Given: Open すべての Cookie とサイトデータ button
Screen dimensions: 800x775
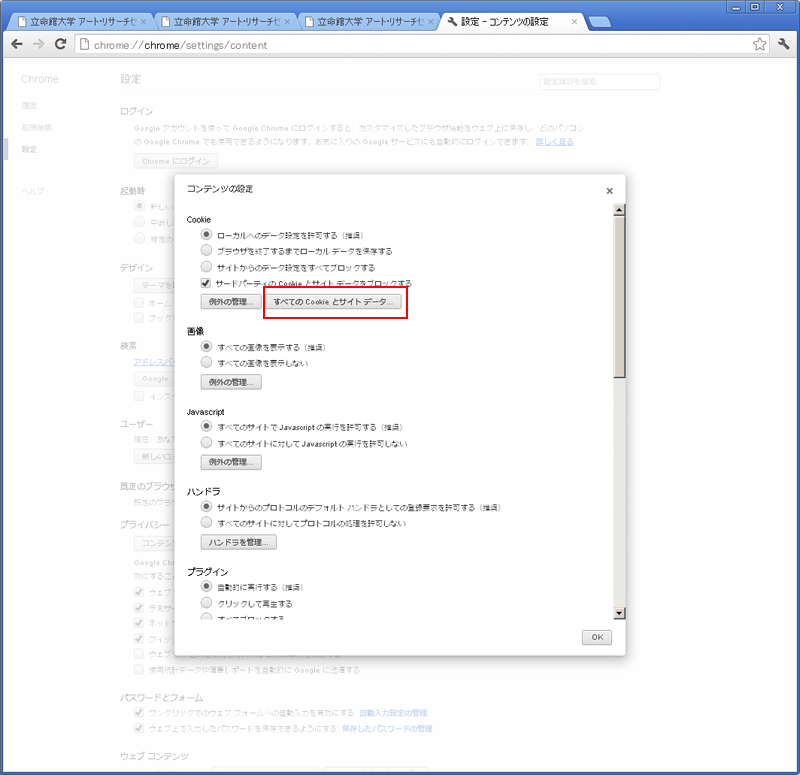Looking at the screenshot, I should (333, 302).
